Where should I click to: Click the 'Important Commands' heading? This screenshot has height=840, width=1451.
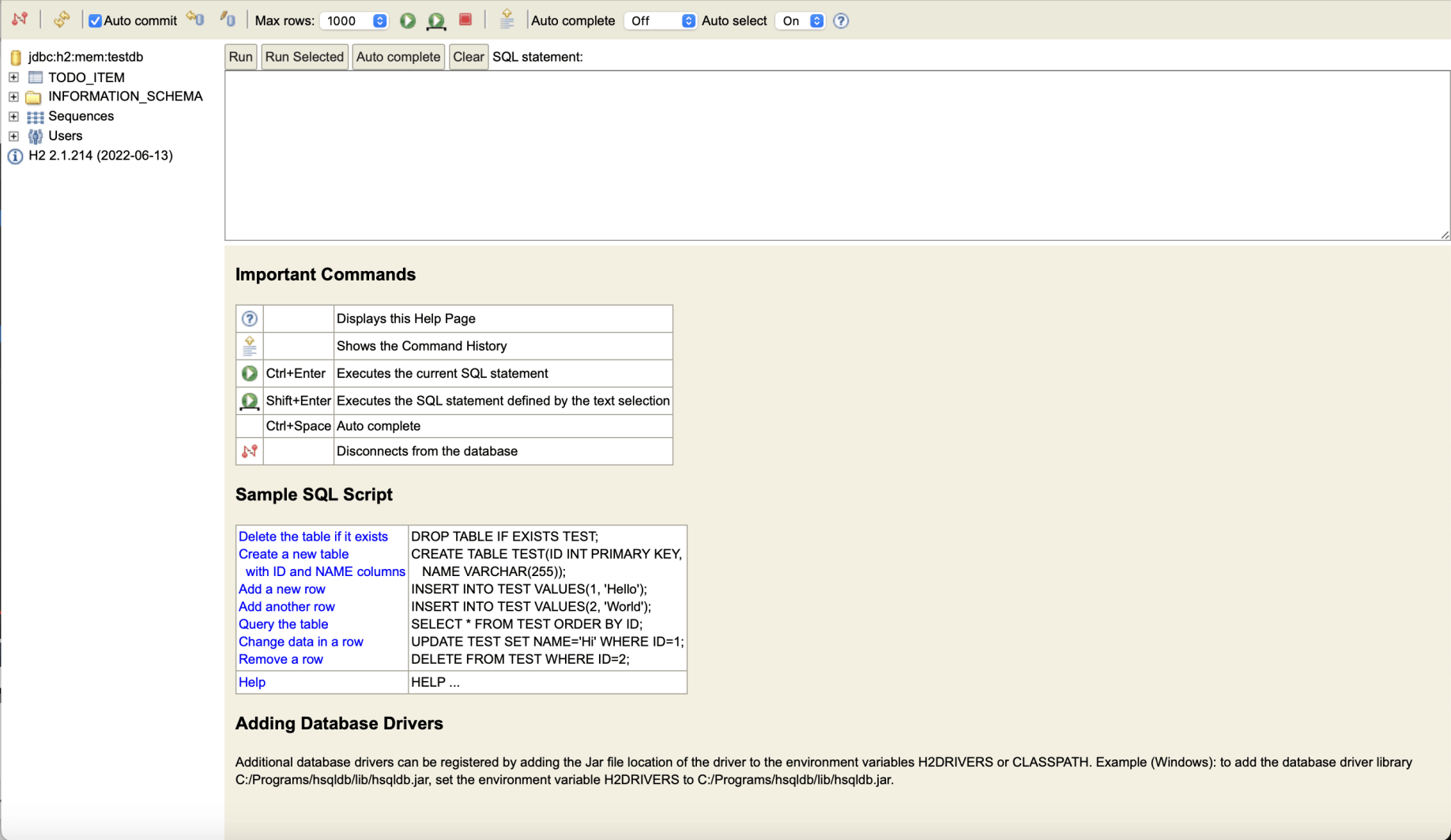[326, 274]
